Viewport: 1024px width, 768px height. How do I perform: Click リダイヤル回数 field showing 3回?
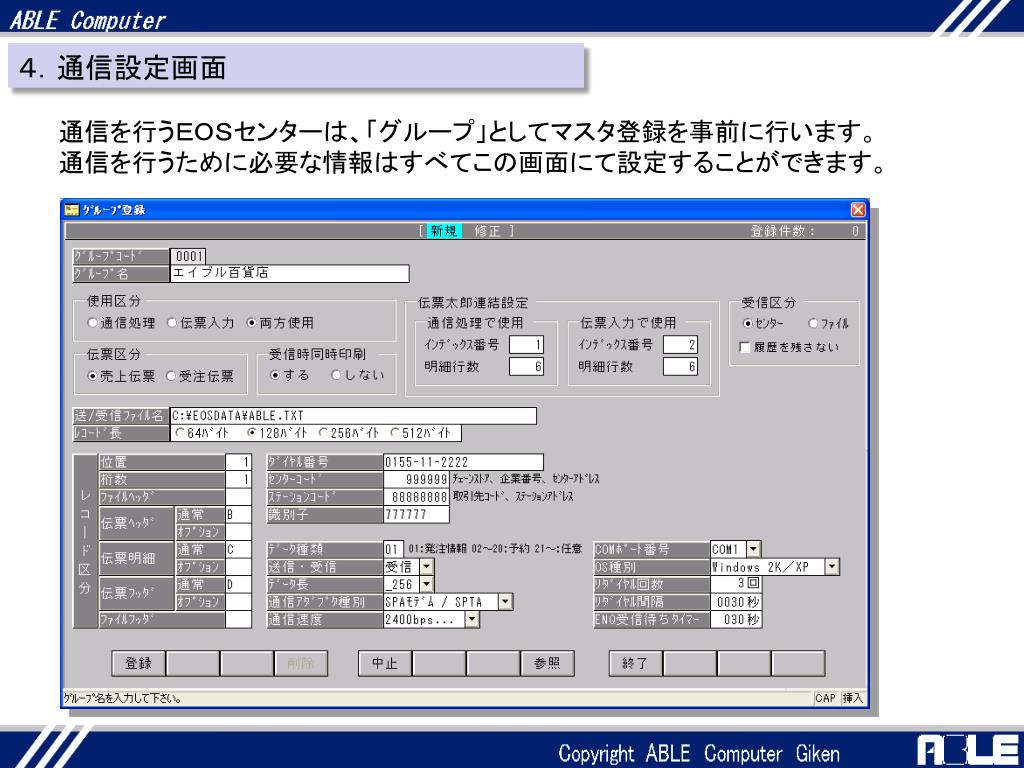coord(736,584)
